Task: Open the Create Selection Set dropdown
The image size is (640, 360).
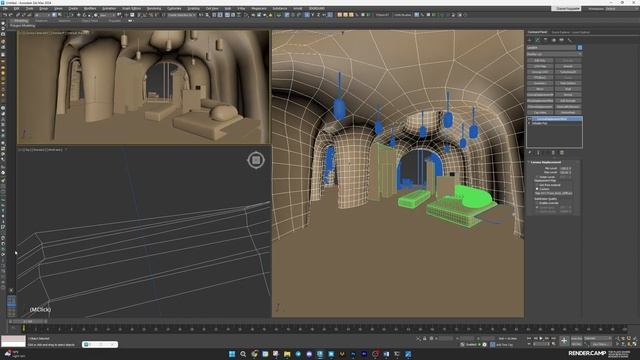Action: click(182, 15)
